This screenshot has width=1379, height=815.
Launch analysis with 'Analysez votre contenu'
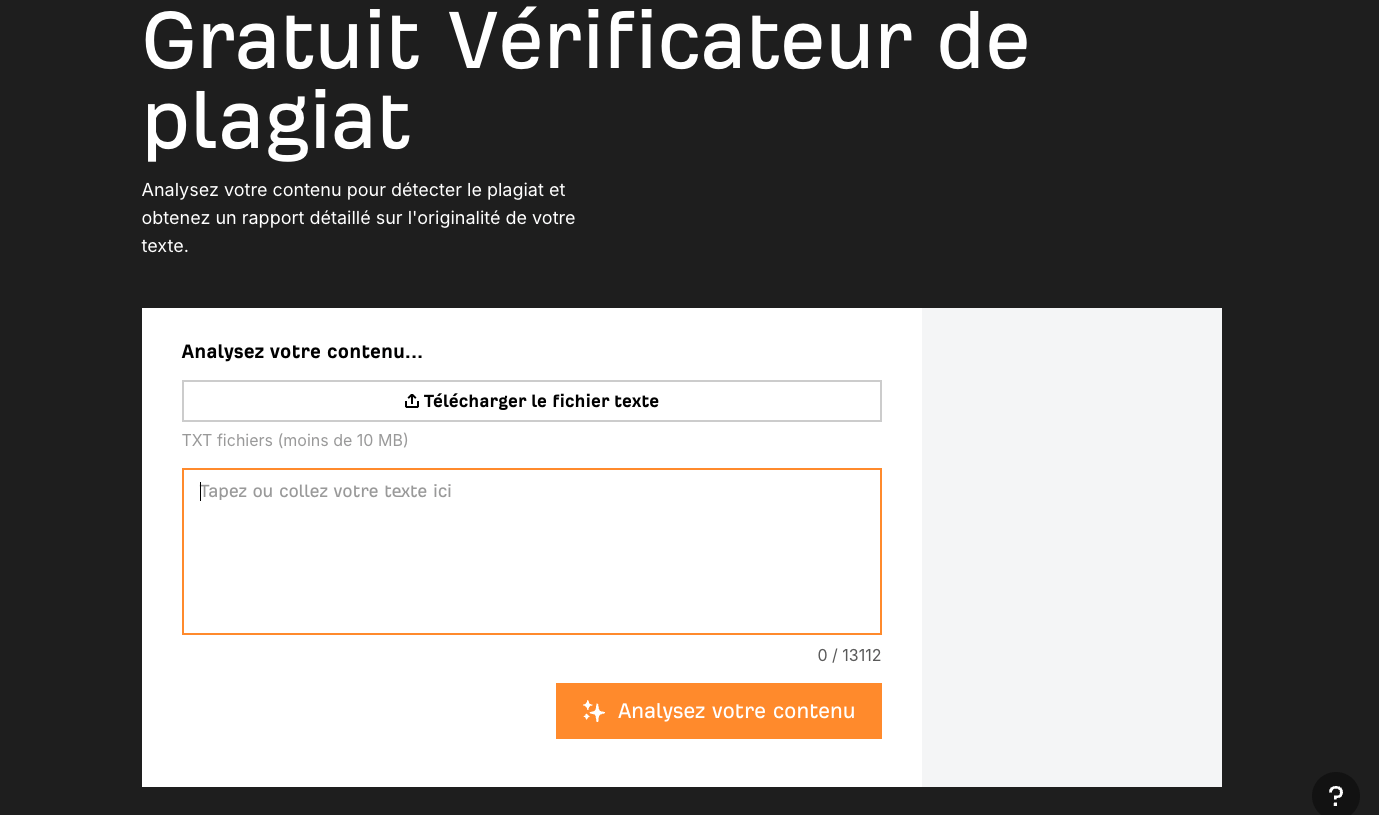pyautogui.click(x=719, y=711)
